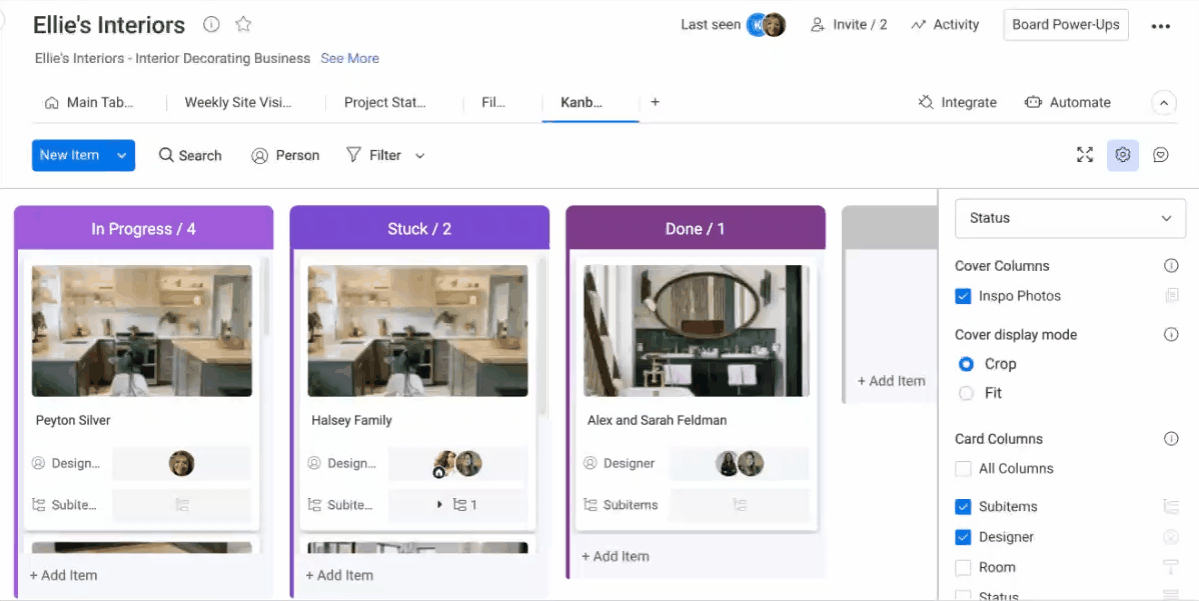The image size is (1199, 601).
Task: Open board info icon beside Ellie's Interiors
Action: coord(211,24)
